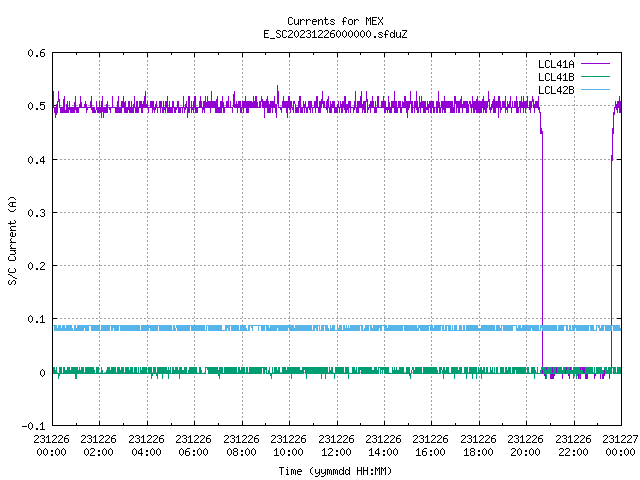Click the 231226 06:00 time tick label

pyautogui.click(x=193, y=446)
